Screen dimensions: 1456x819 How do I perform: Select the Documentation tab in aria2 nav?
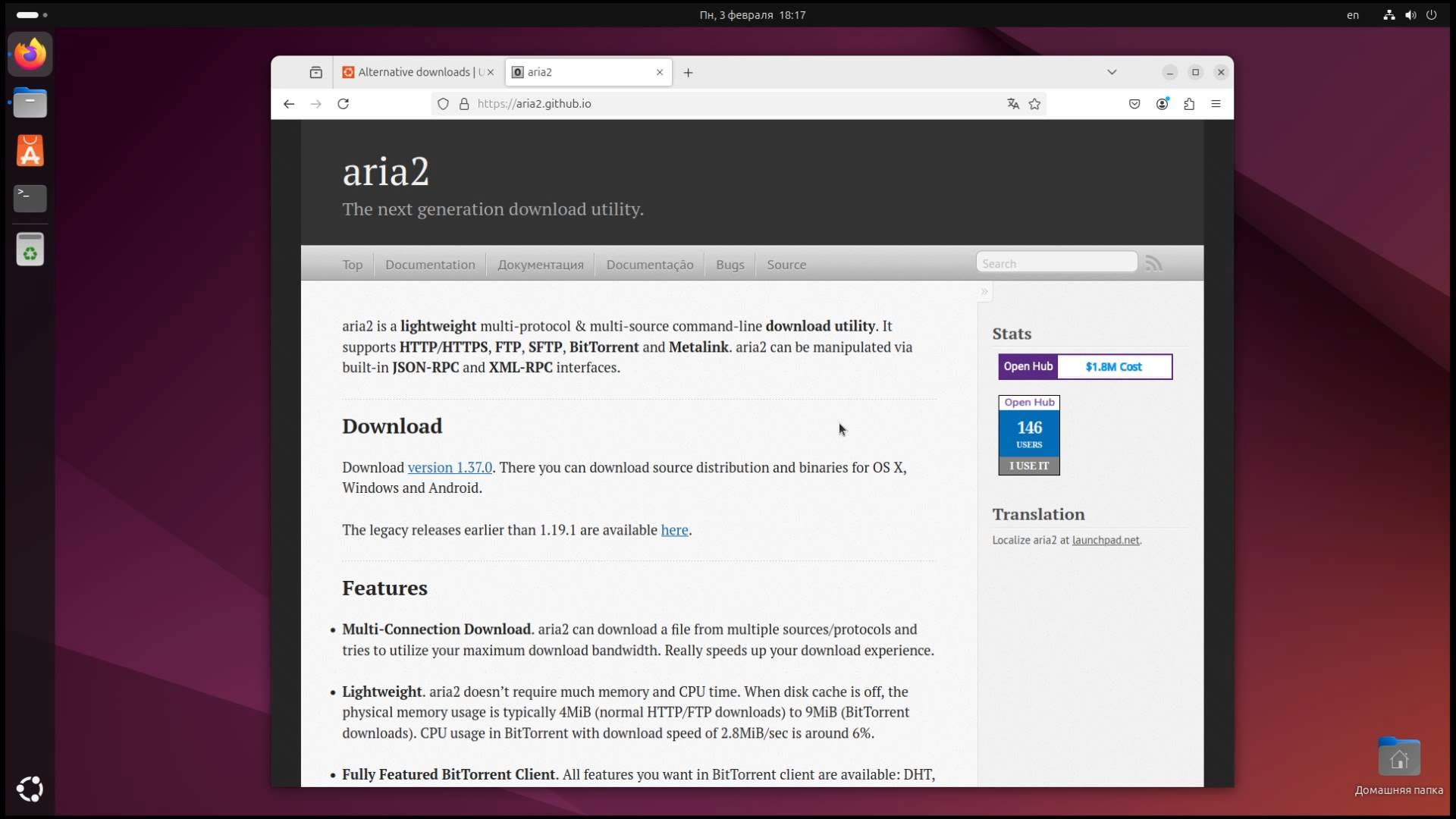(430, 264)
